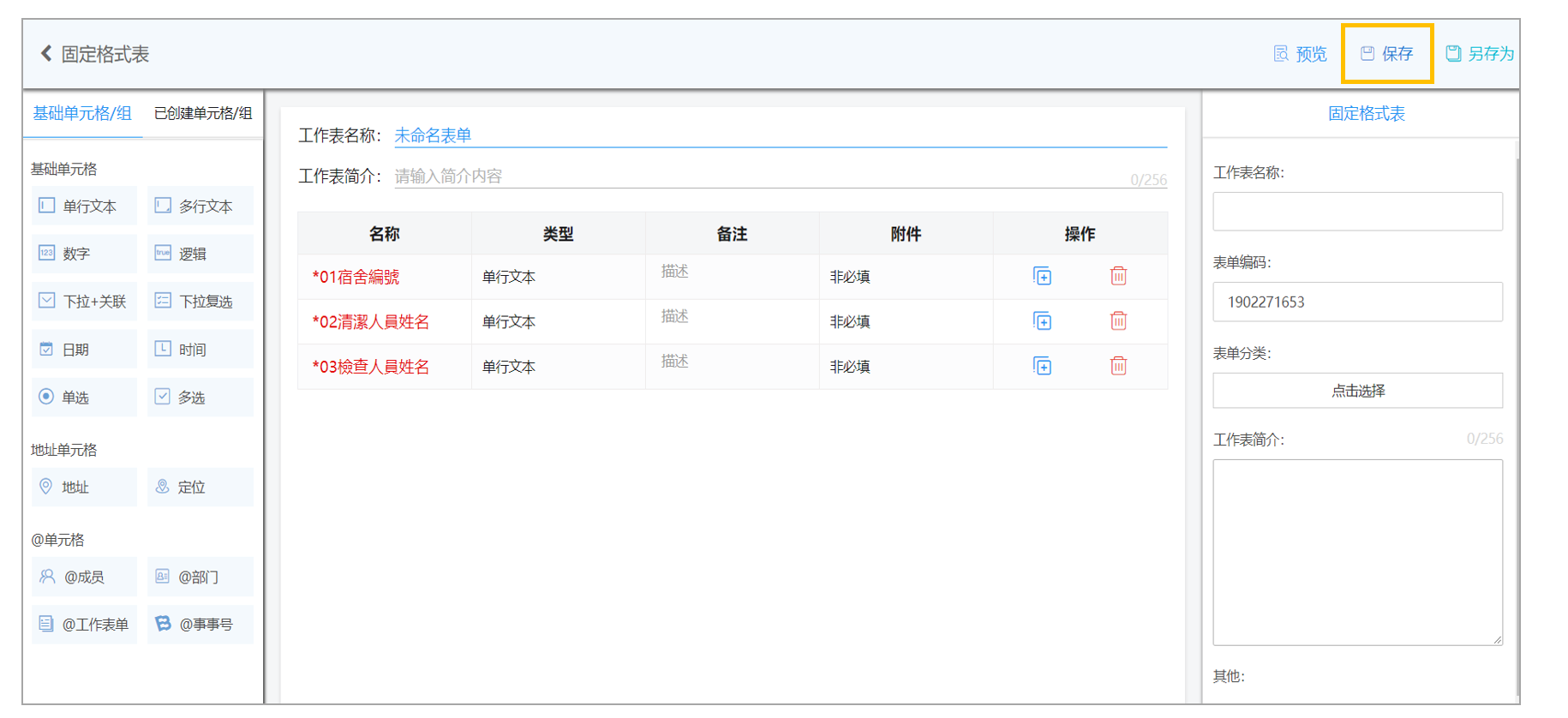
Task: Add a 日期 date cell
Action: 84,350
